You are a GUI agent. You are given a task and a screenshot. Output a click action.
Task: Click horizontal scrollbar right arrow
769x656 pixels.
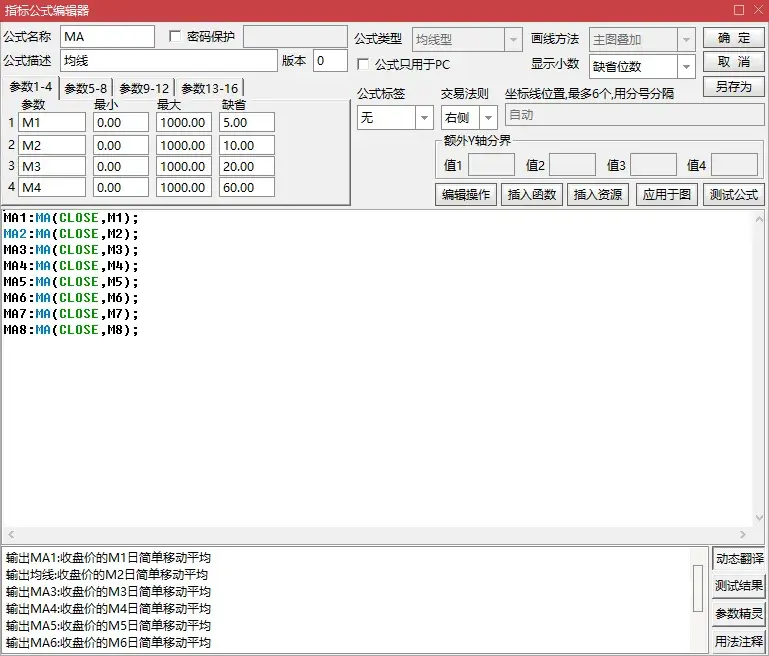click(743, 534)
